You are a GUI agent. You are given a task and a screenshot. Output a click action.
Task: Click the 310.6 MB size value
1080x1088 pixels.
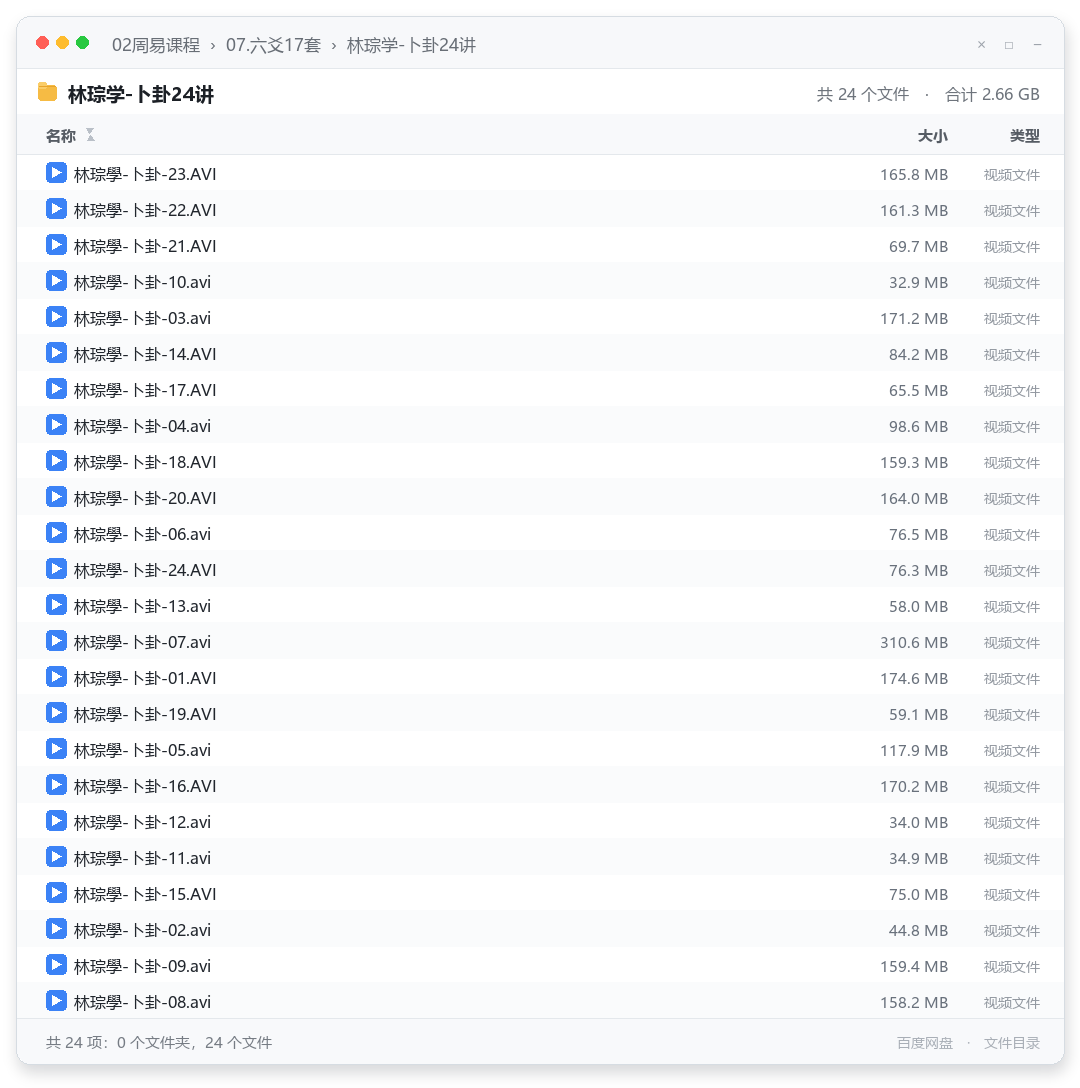click(914, 643)
